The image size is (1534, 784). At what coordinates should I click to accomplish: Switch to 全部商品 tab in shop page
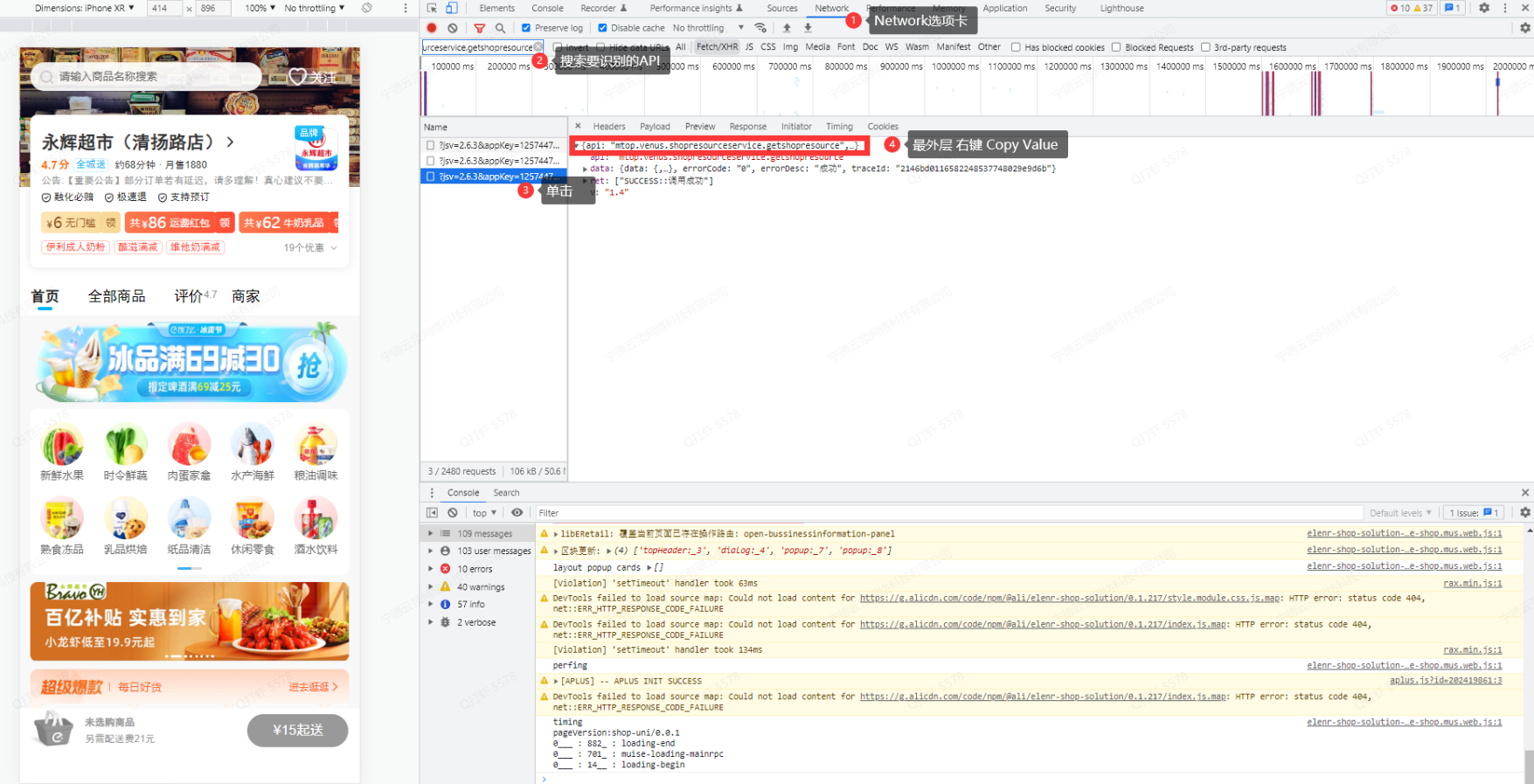(x=117, y=296)
